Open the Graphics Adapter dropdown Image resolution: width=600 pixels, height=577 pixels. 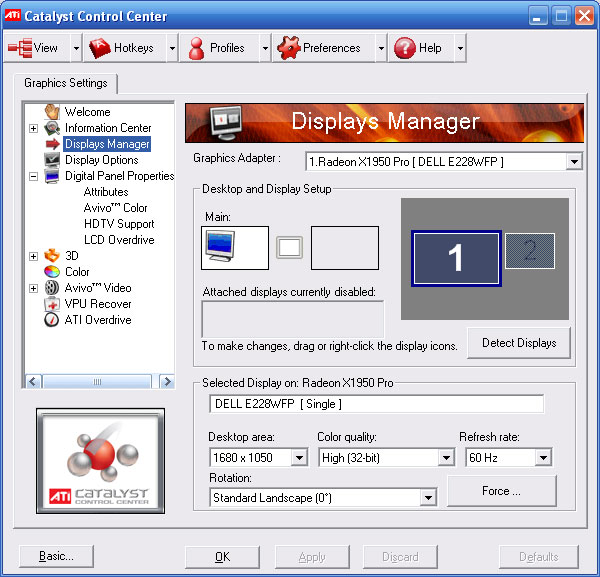[574, 161]
